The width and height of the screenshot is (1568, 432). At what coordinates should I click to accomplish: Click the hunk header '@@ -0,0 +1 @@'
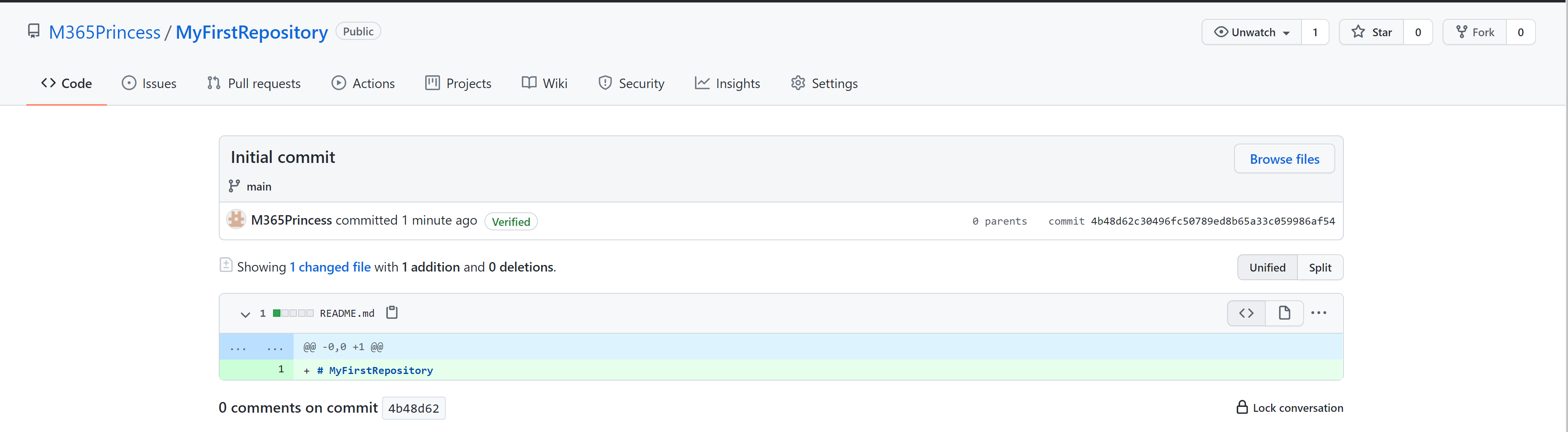point(343,347)
